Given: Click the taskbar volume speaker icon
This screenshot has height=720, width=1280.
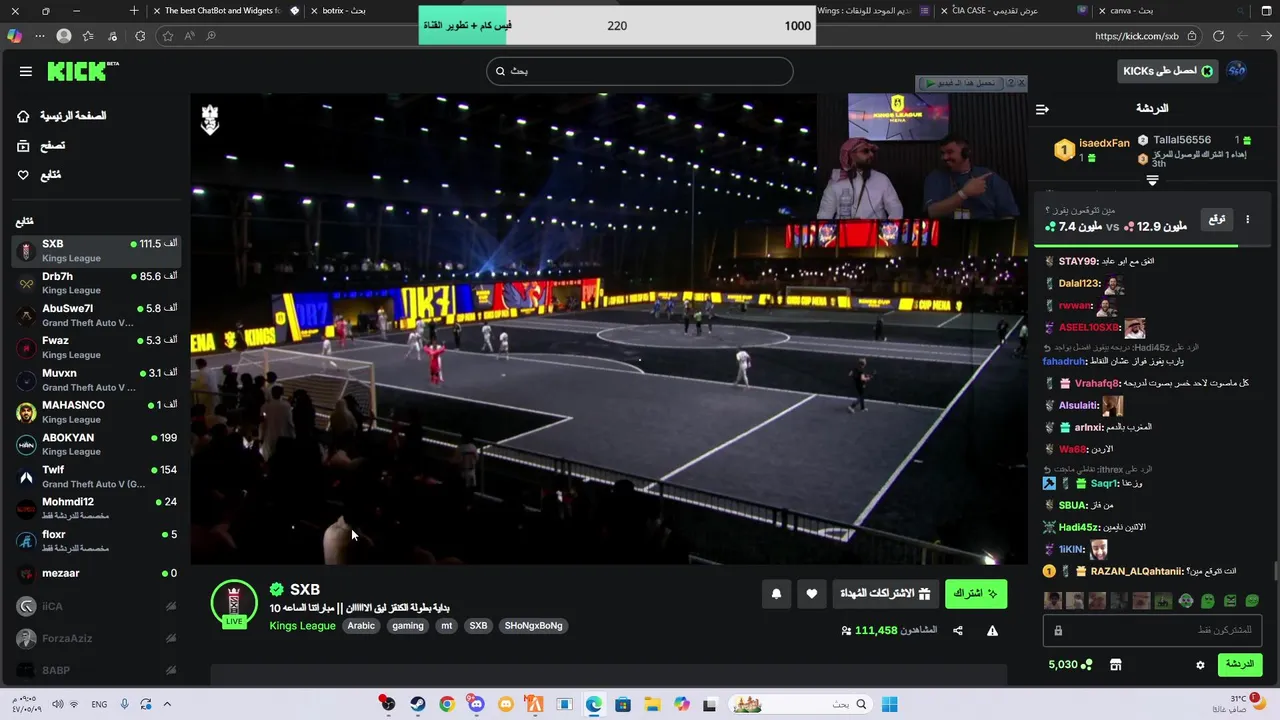Looking at the screenshot, I should coord(57,704).
